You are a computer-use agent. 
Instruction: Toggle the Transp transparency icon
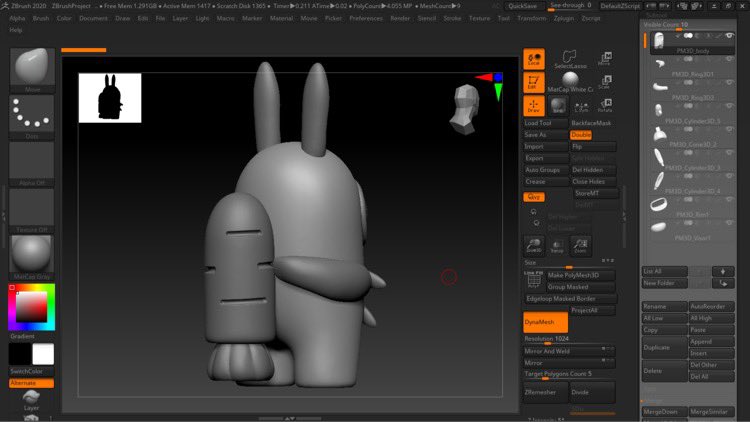pos(557,246)
